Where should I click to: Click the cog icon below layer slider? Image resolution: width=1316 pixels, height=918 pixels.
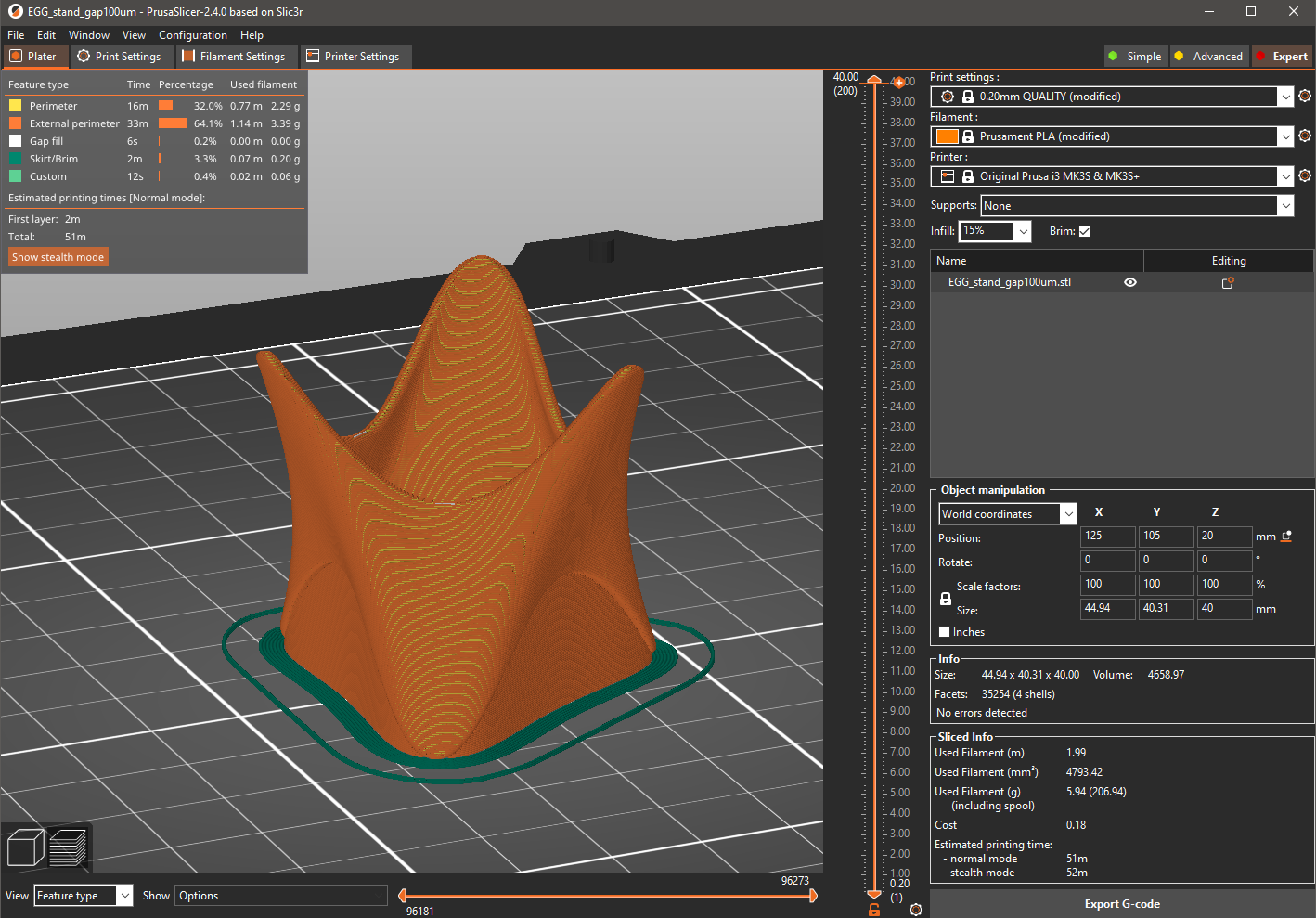point(916,910)
